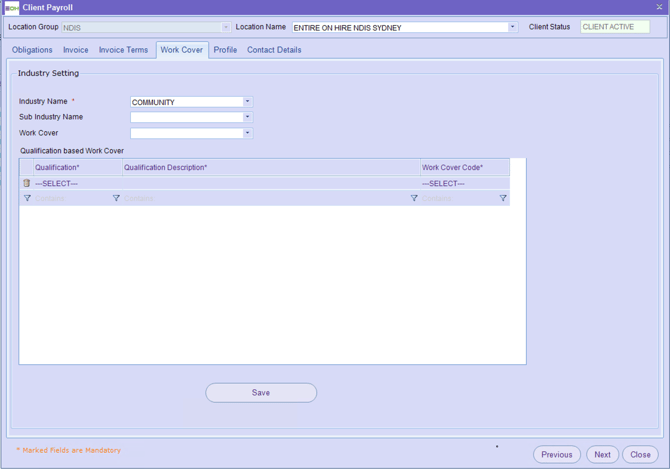Open the Location Group dropdown

tap(226, 27)
